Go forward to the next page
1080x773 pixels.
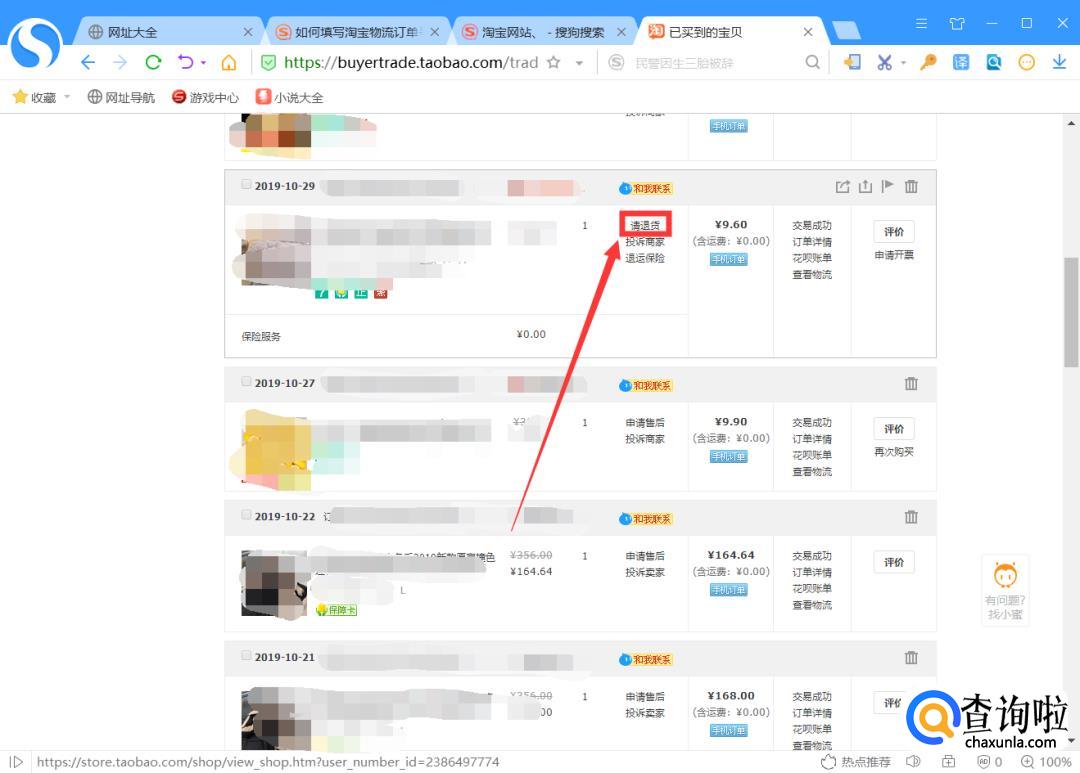click(120, 63)
